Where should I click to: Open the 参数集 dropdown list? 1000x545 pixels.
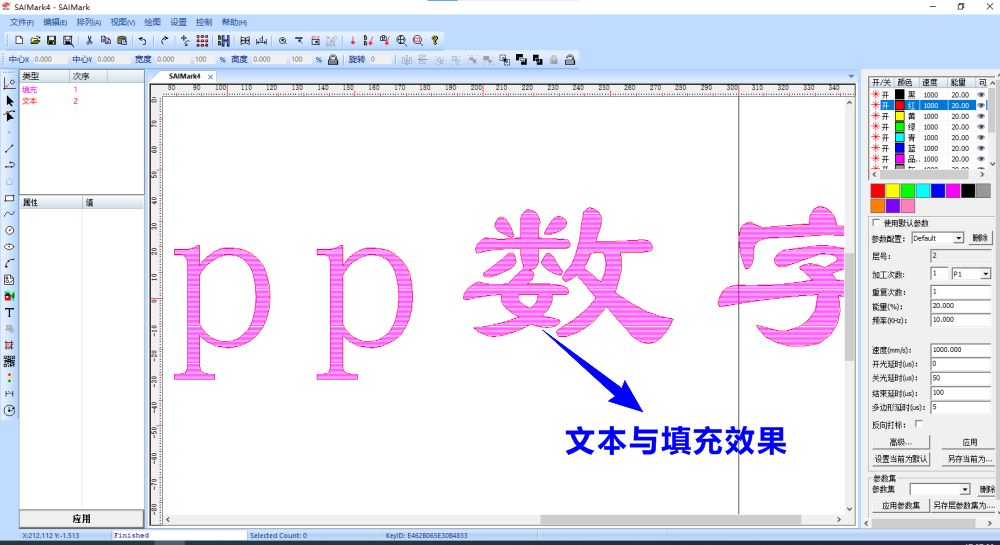pos(965,490)
